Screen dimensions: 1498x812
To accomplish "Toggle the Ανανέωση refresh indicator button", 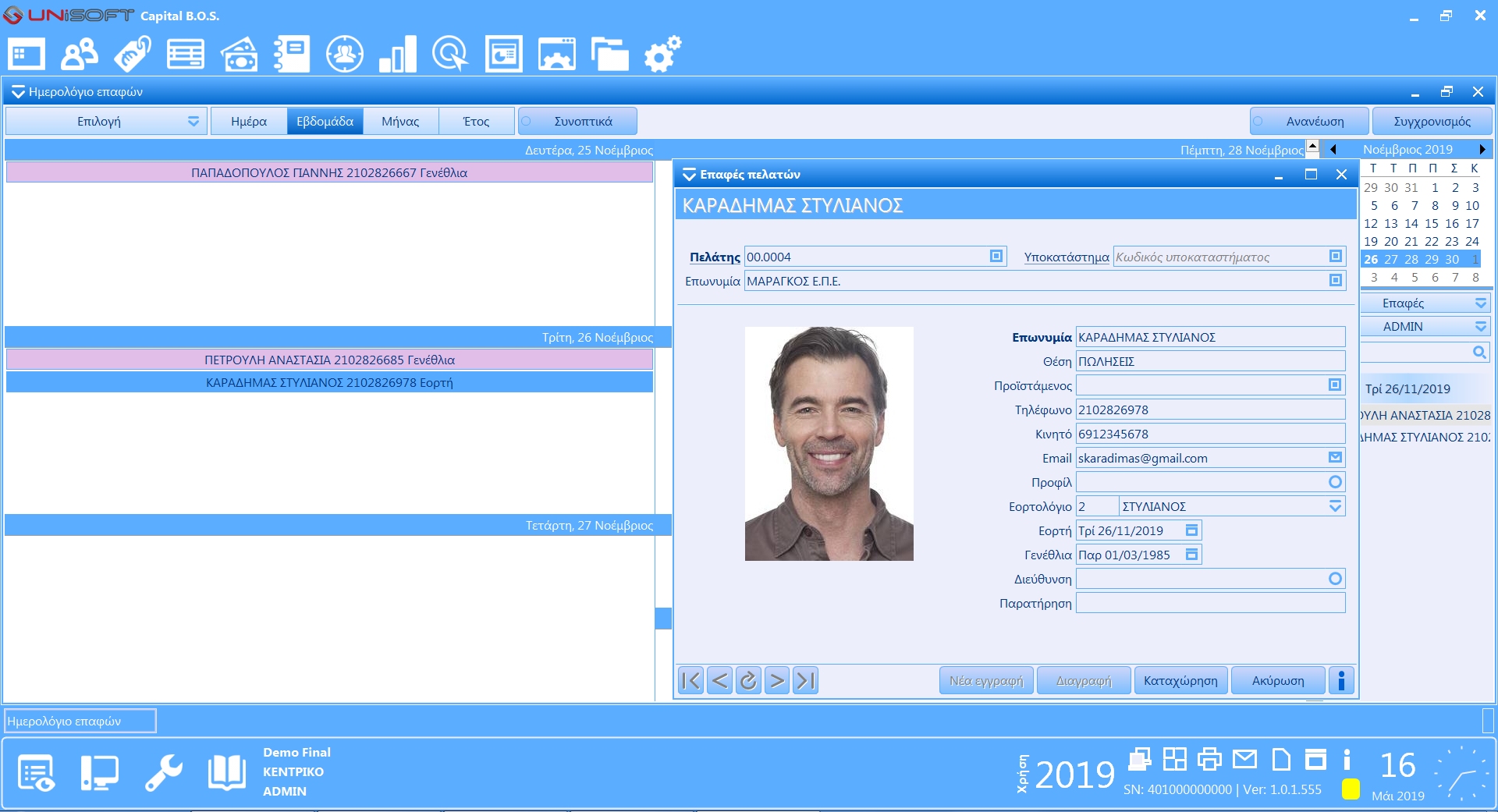I will (1309, 122).
